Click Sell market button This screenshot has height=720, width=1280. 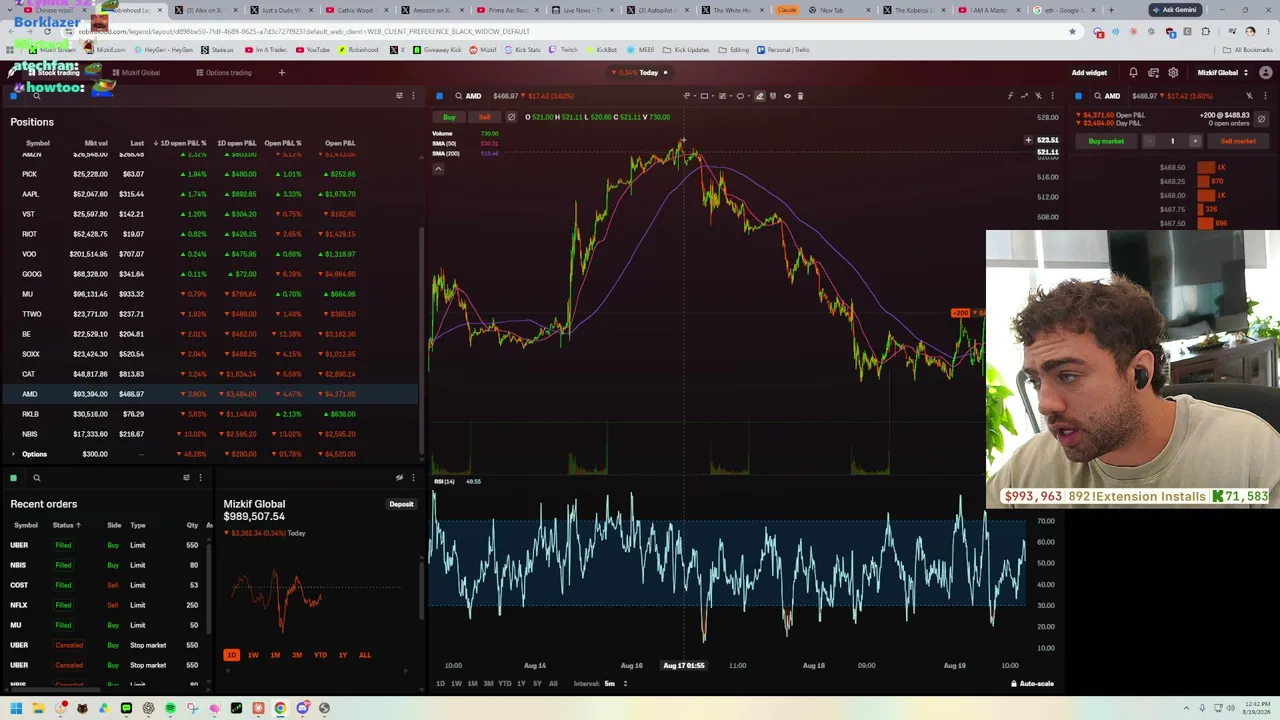coord(1238,141)
